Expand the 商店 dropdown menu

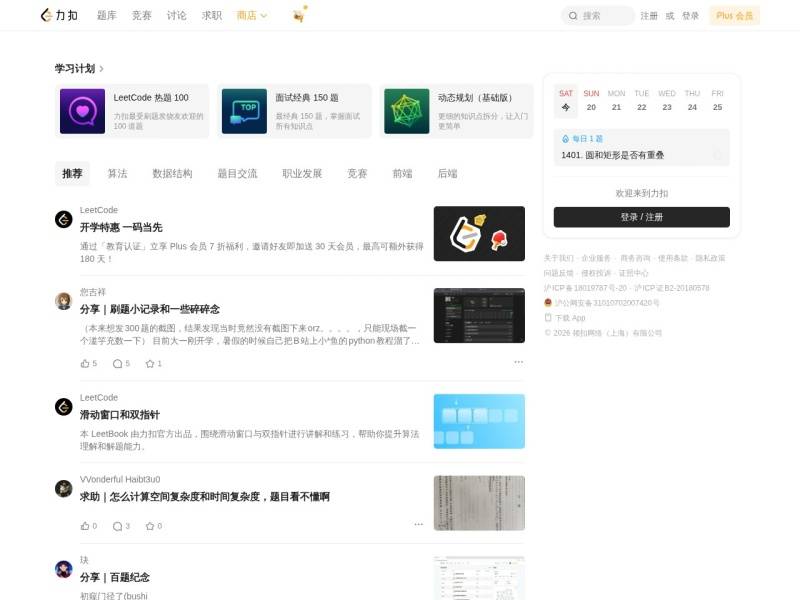(x=252, y=16)
